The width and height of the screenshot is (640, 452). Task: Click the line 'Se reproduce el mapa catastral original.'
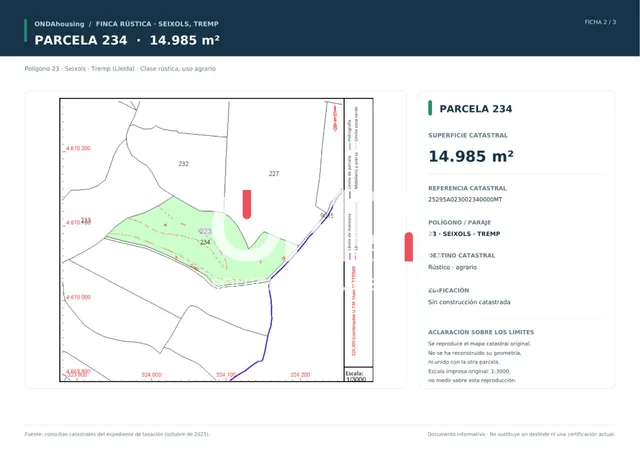pyautogui.click(x=479, y=344)
